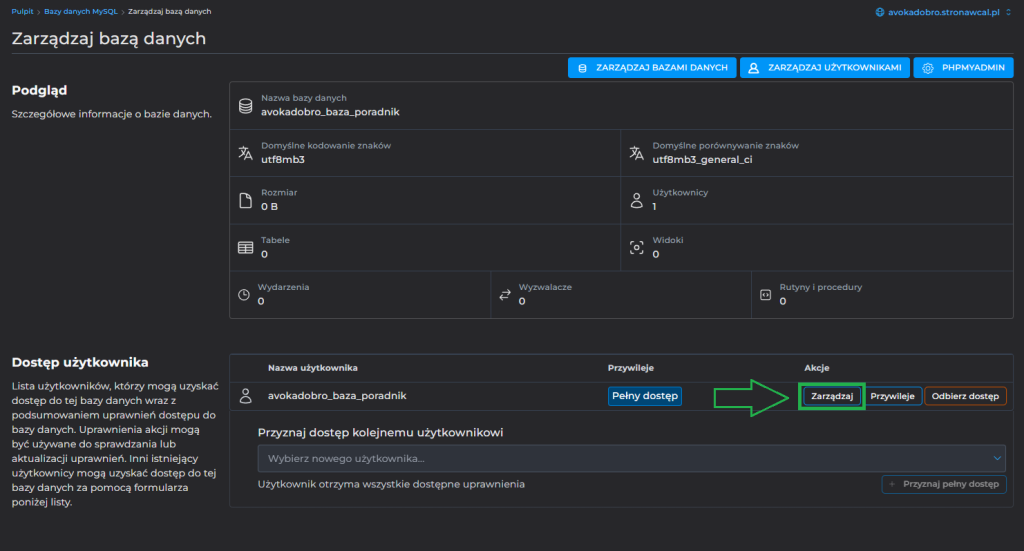
Task: Click the database stack icon beside database name
Action: click(245, 105)
